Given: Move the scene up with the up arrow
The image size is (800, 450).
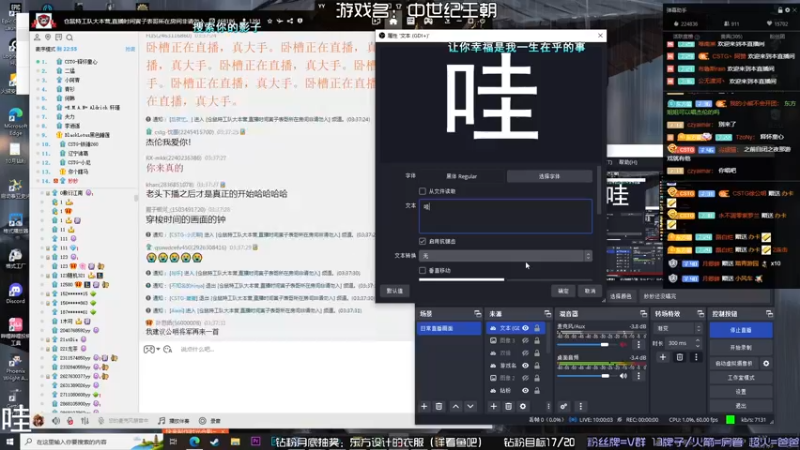Looking at the screenshot, I should tap(456, 406).
